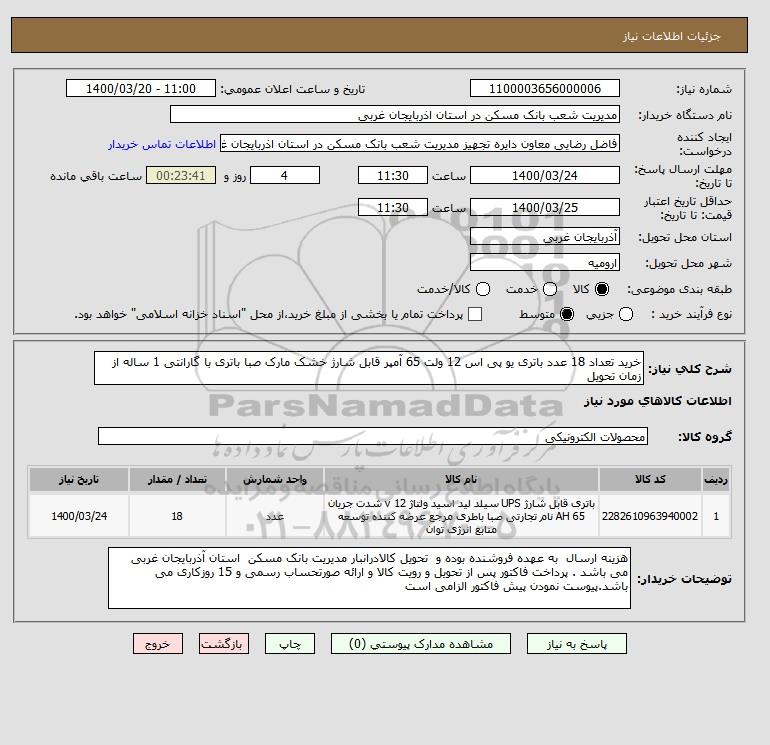
Task: Click the remaining days field showing 4
Action: (x=285, y=175)
